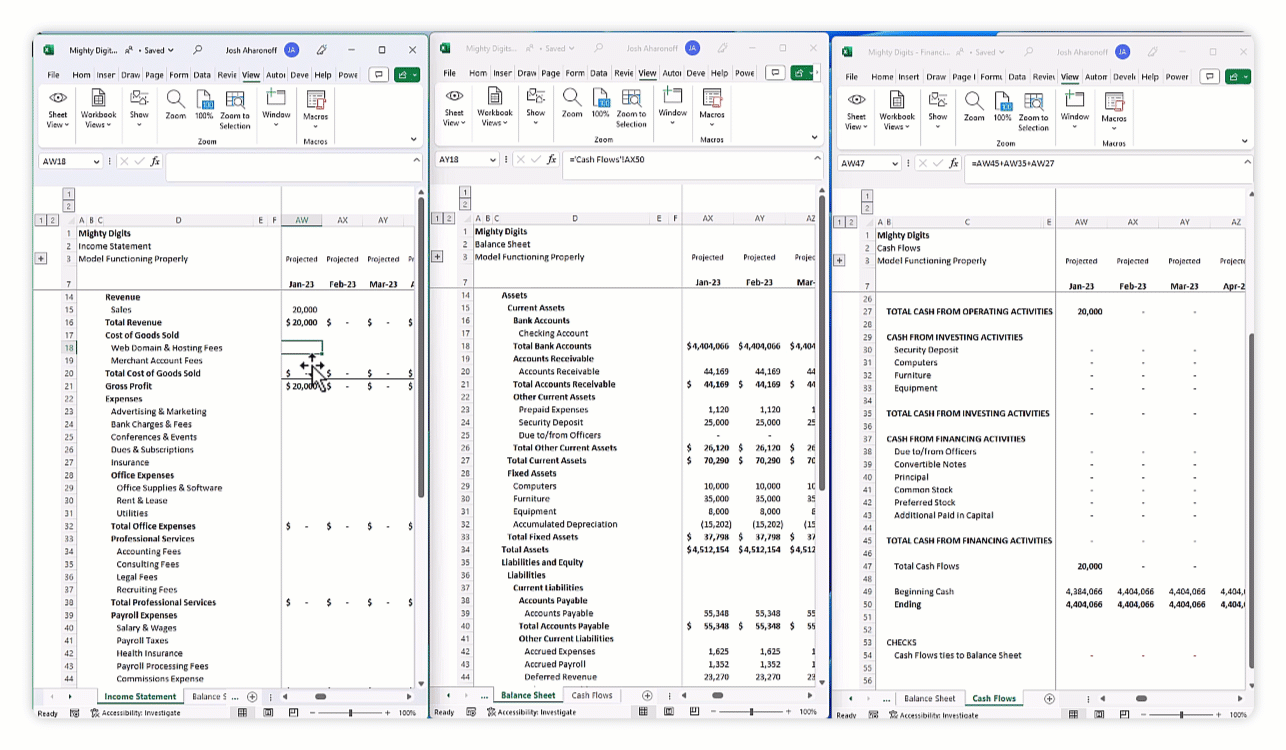1286x750 pixels.
Task: Expand the grouped rows with the plus button in the Balance Sheet window
Action: pyautogui.click(x=437, y=257)
